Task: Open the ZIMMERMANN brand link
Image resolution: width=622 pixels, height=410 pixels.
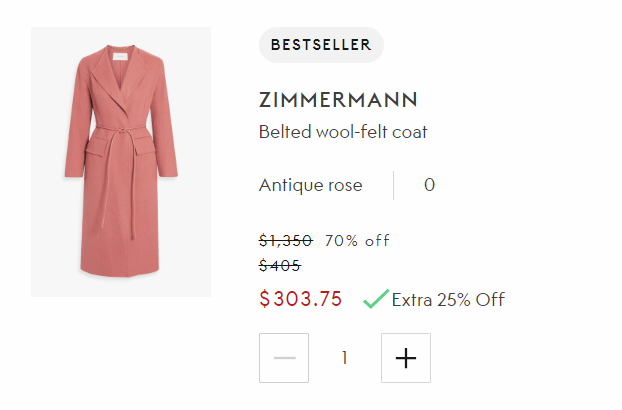Action: tap(338, 101)
